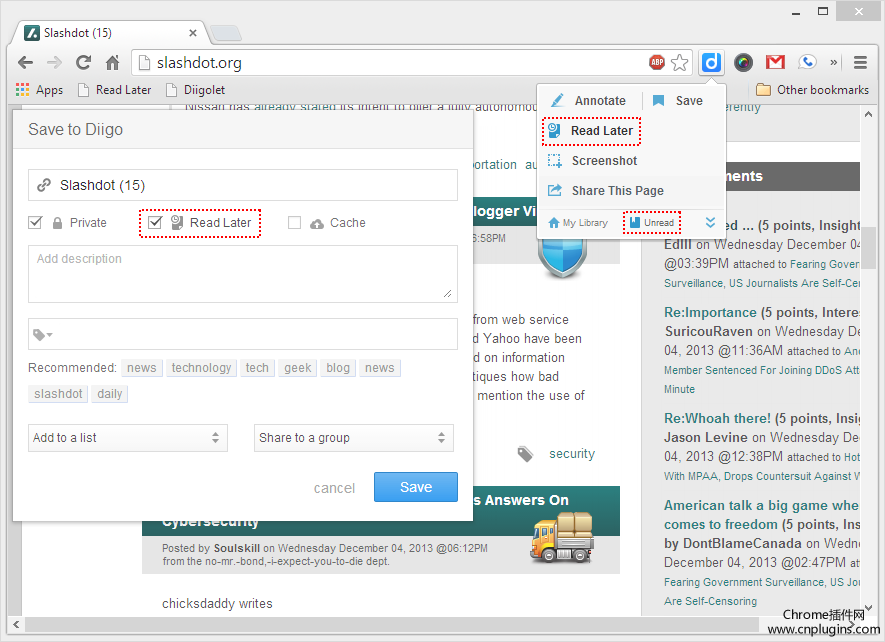Choose Share This Page in Diigo menu
This screenshot has height=642, width=885.
point(606,191)
